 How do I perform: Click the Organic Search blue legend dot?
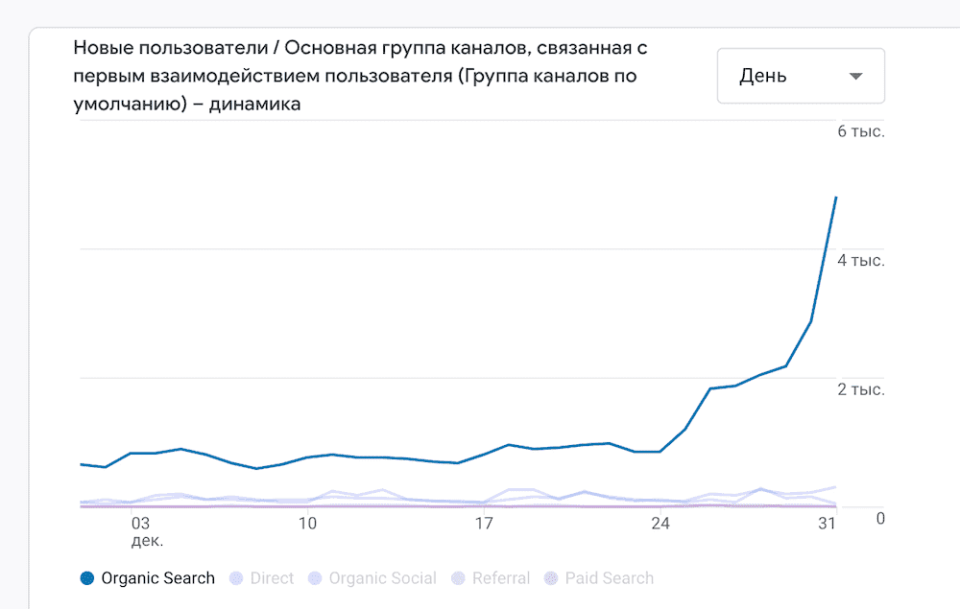tap(87, 578)
